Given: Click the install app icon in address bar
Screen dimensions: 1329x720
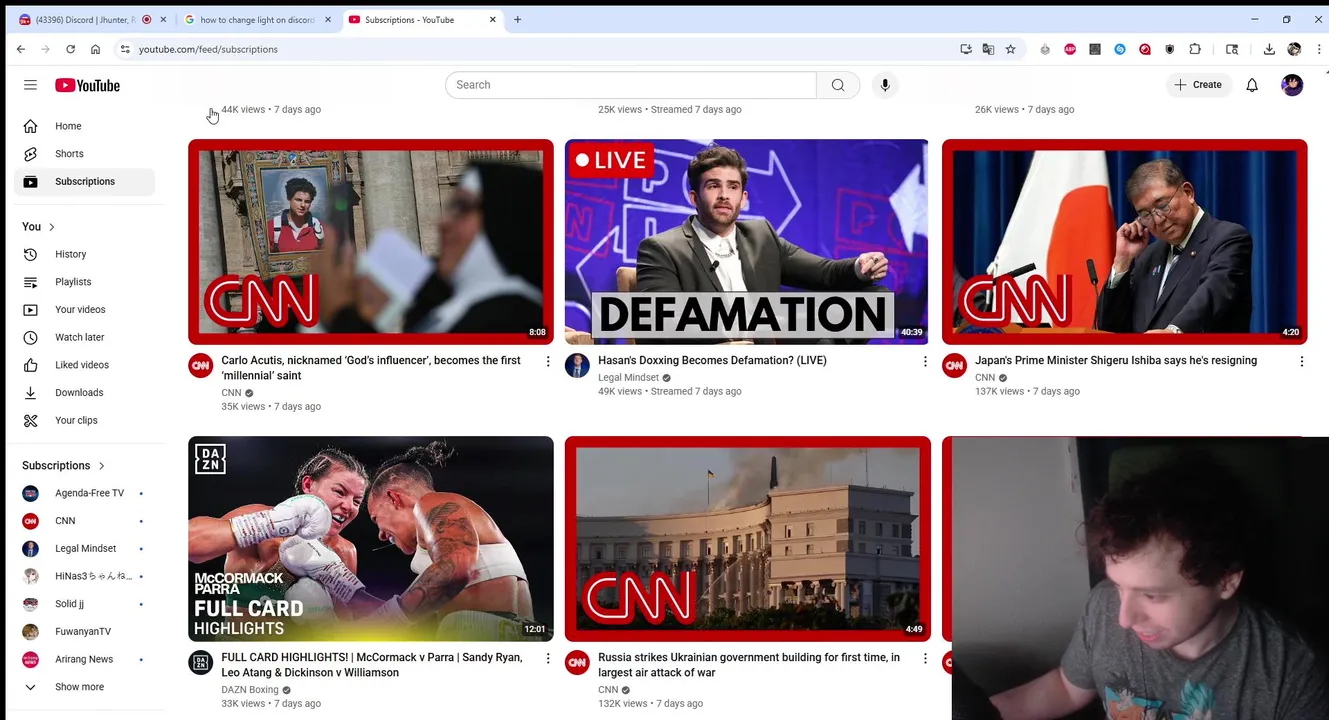Looking at the screenshot, I should [965, 49].
